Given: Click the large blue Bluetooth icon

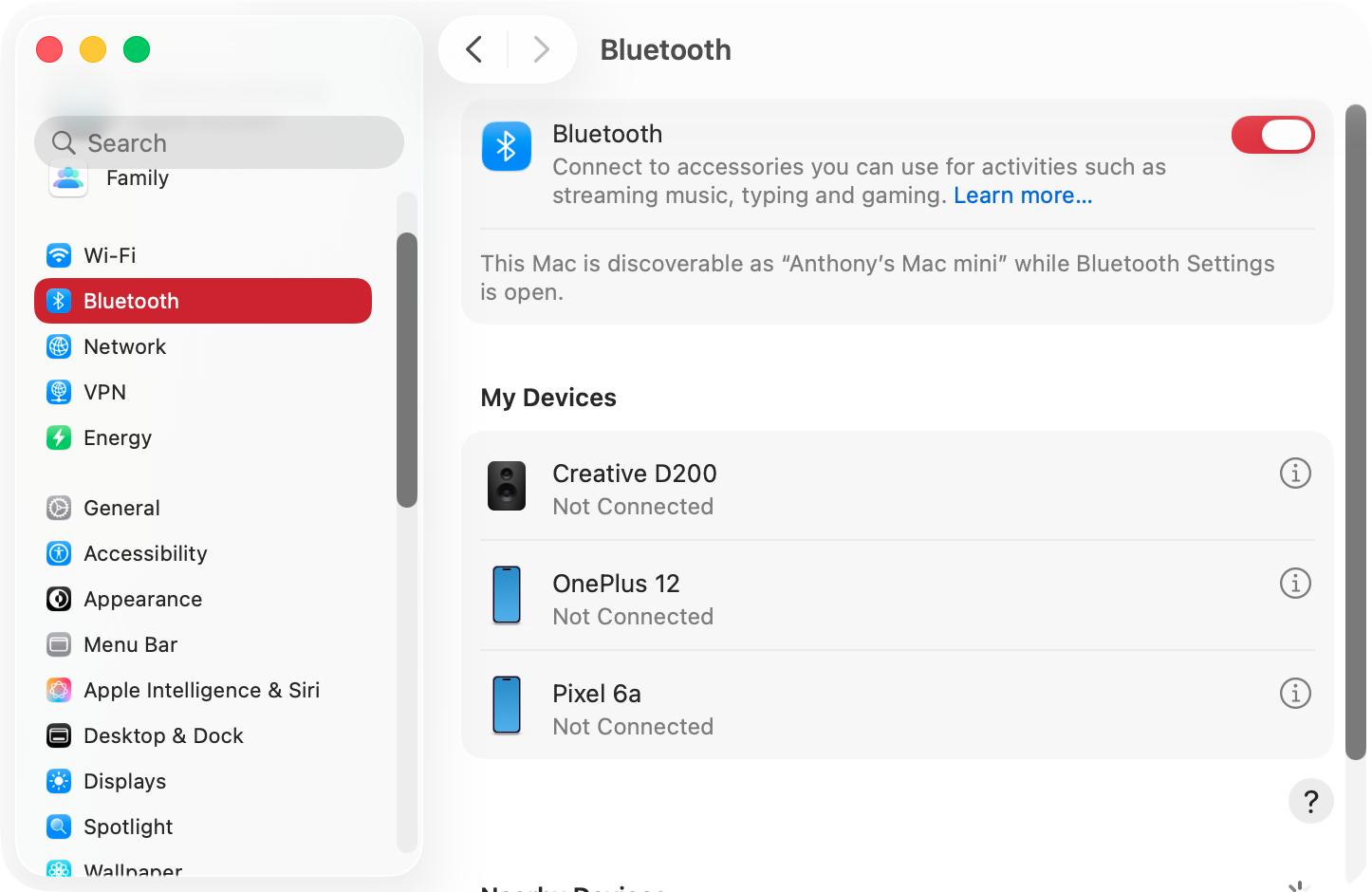Looking at the screenshot, I should 507,146.
